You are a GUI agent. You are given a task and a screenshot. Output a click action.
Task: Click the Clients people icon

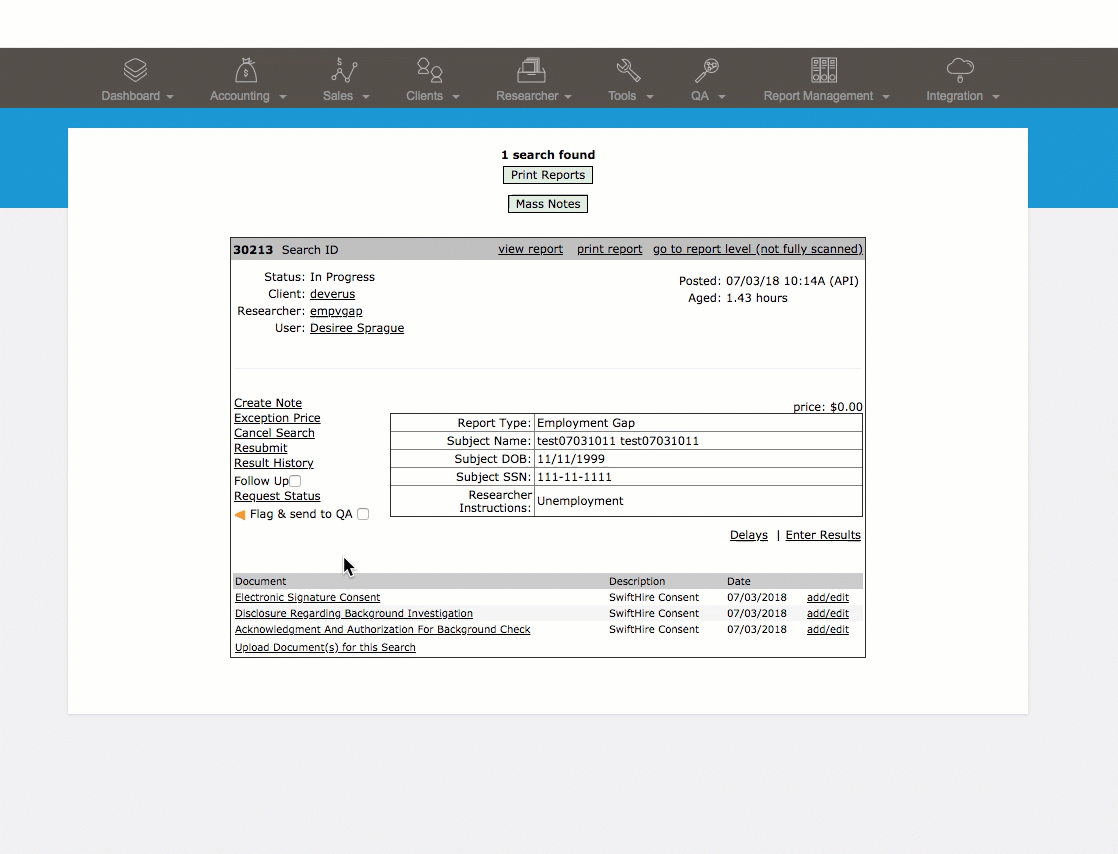pos(430,70)
